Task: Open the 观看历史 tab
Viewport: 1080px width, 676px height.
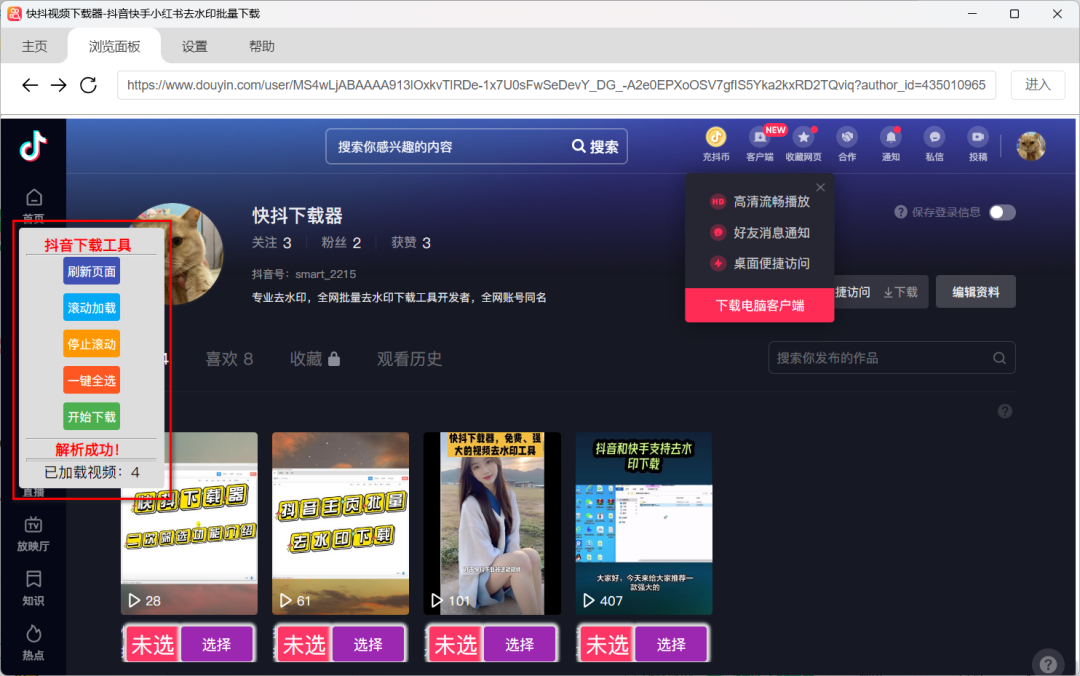Action: pos(409,358)
